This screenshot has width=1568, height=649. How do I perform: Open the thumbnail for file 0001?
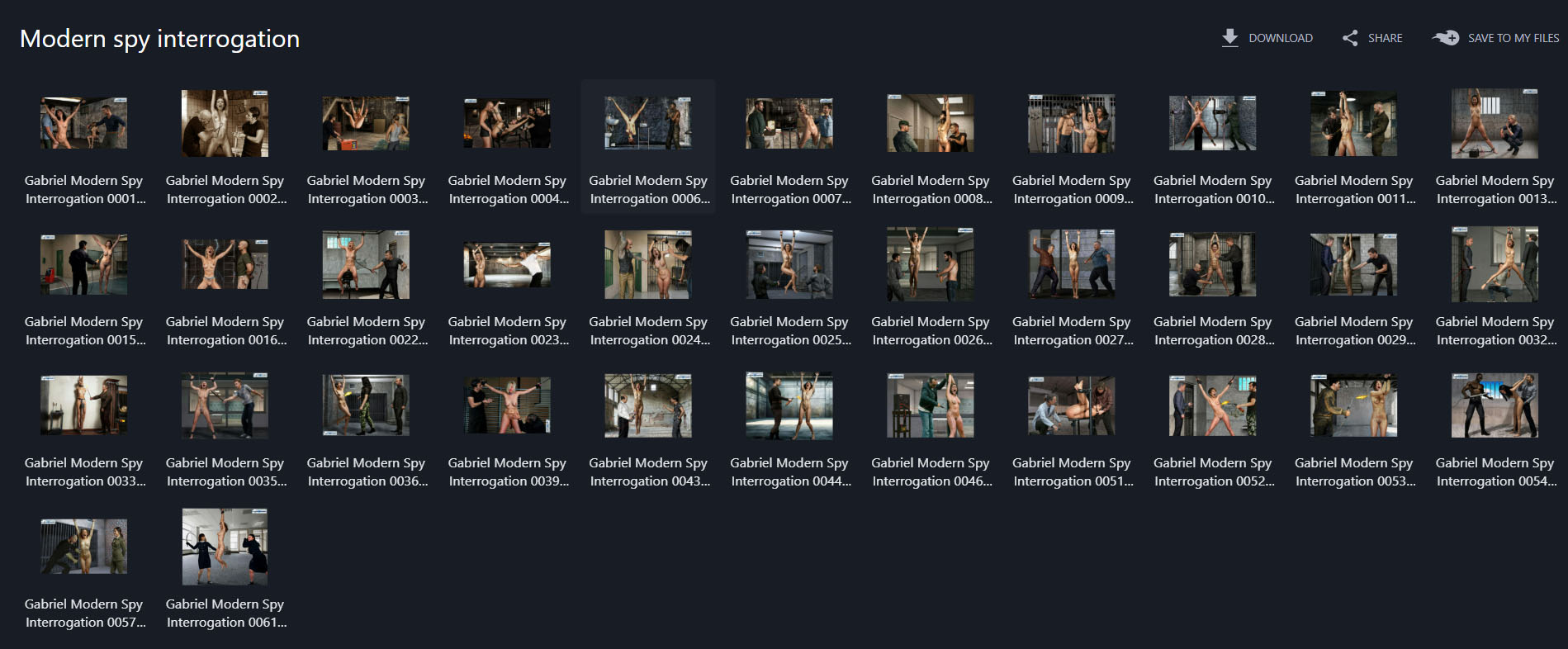[x=83, y=123]
